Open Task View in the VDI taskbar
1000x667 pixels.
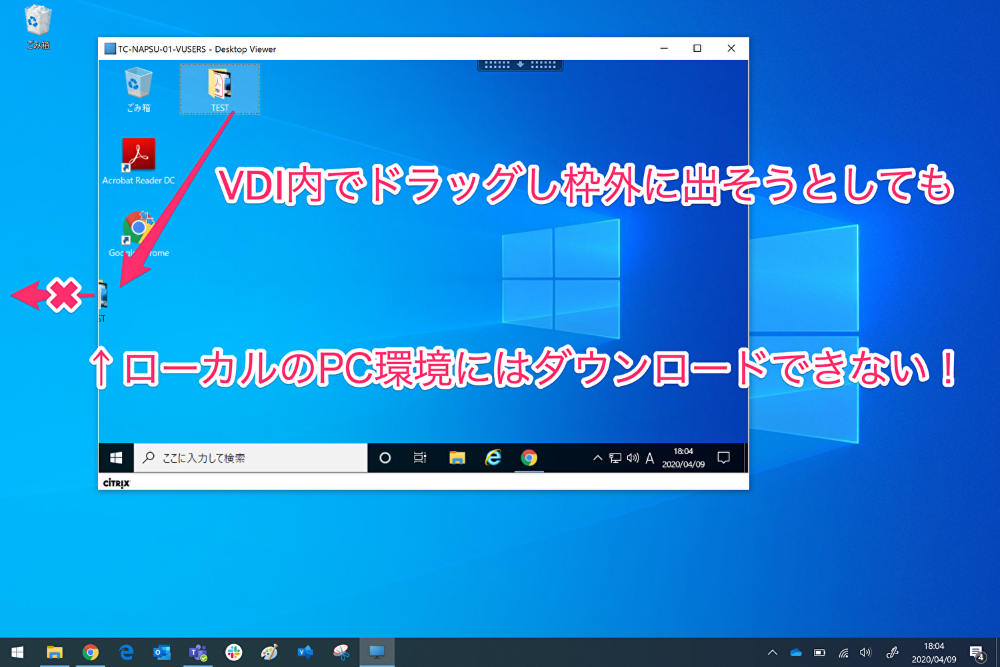420,458
